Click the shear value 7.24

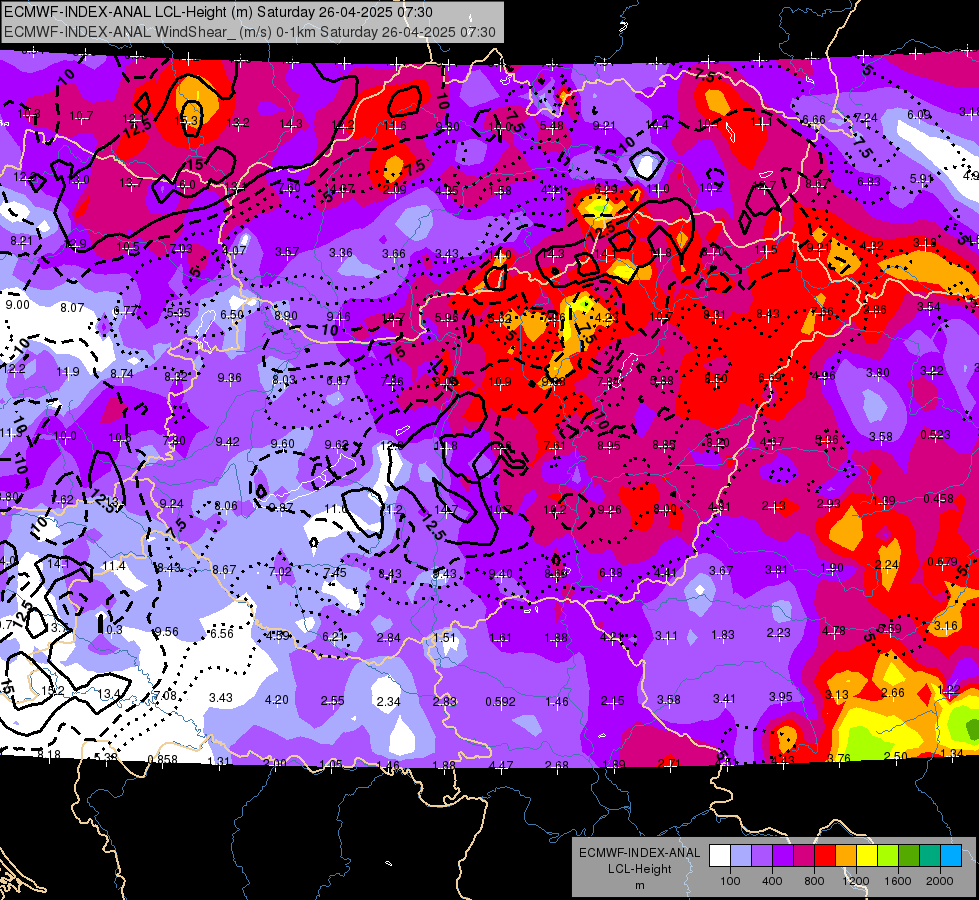[x=866, y=117]
